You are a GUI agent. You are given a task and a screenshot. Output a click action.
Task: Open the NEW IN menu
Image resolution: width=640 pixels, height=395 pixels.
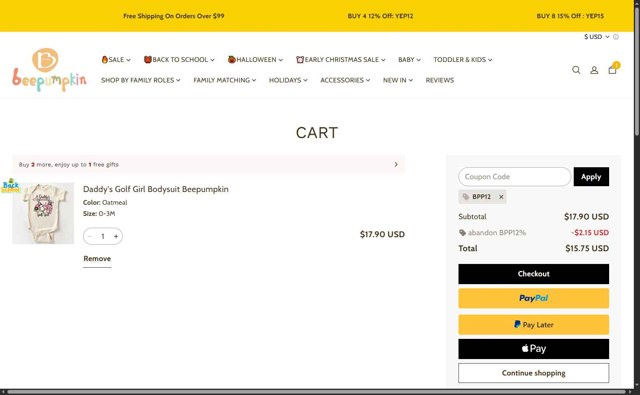click(x=398, y=80)
